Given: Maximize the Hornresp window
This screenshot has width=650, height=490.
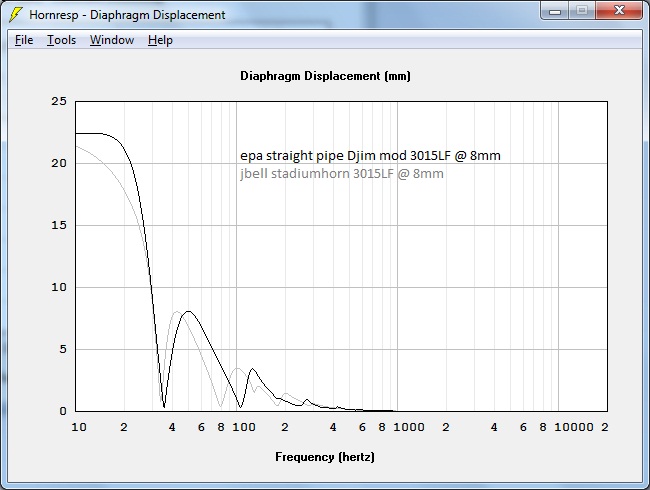Looking at the screenshot, I should tap(582, 11).
